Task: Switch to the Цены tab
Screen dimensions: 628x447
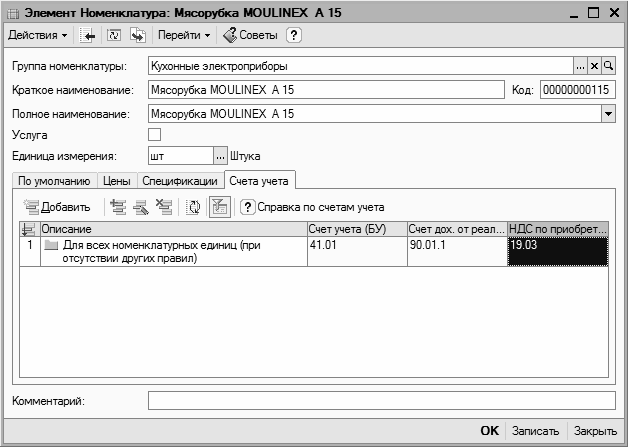Action: 117,181
